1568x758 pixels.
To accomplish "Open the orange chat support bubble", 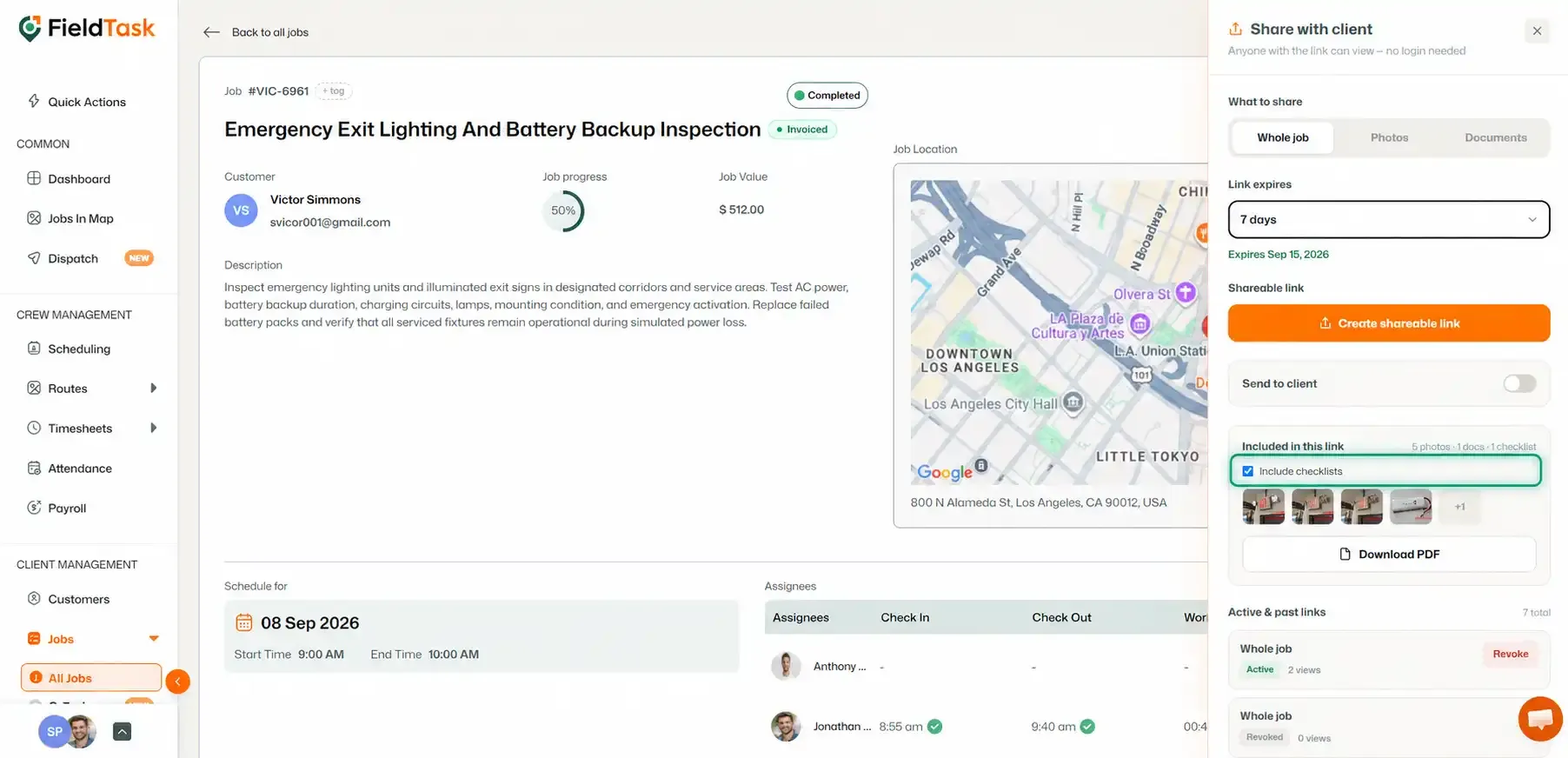I will click(x=1540, y=719).
